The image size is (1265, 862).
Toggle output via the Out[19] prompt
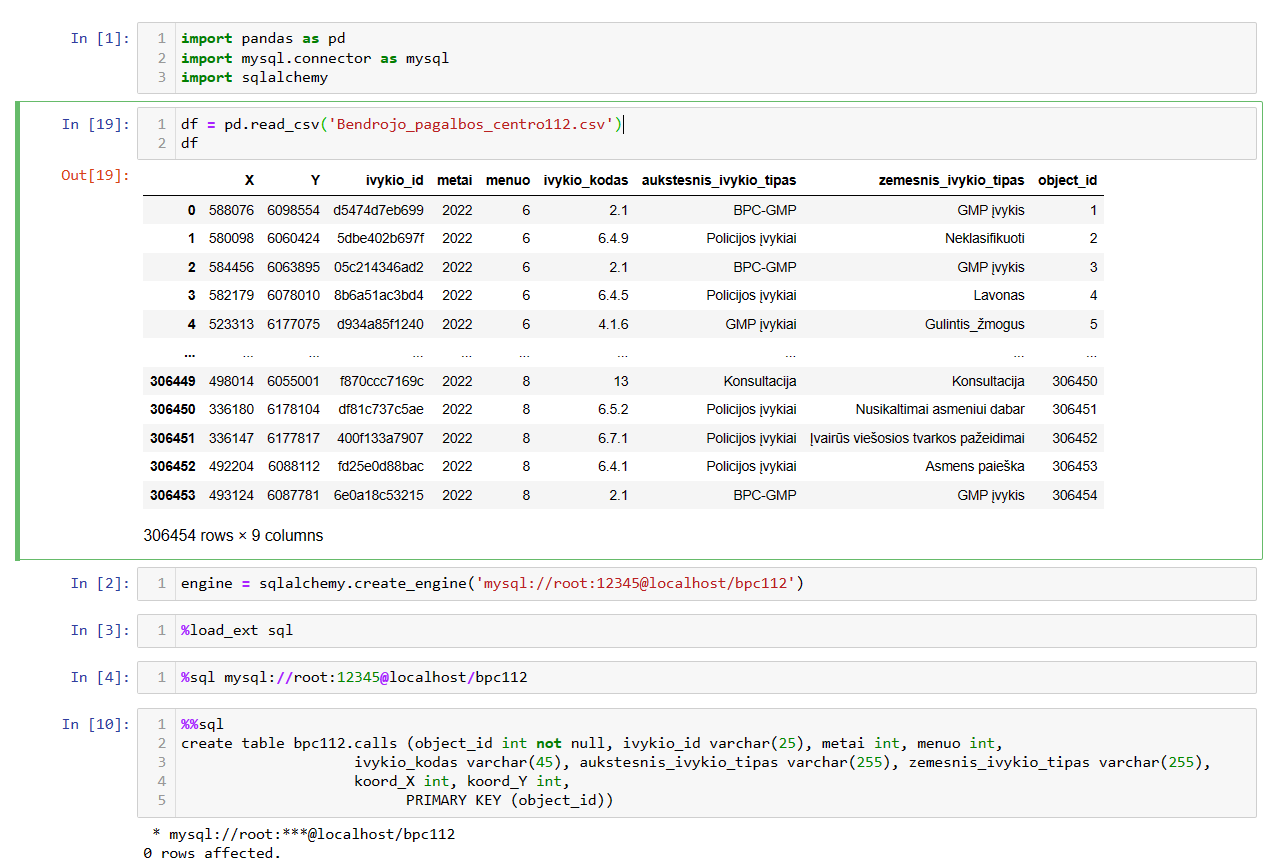[x=96, y=175]
